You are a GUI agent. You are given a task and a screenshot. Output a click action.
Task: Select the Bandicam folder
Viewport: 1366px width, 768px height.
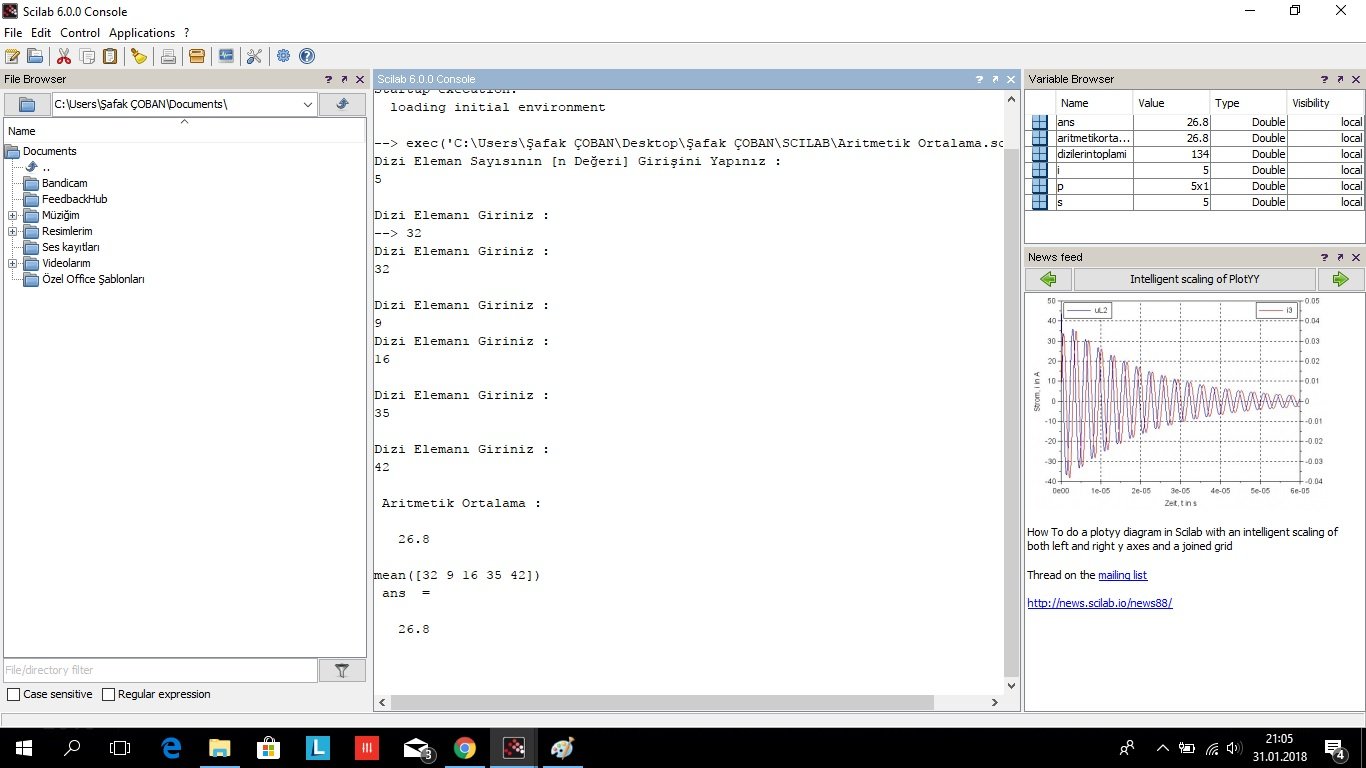64,183
